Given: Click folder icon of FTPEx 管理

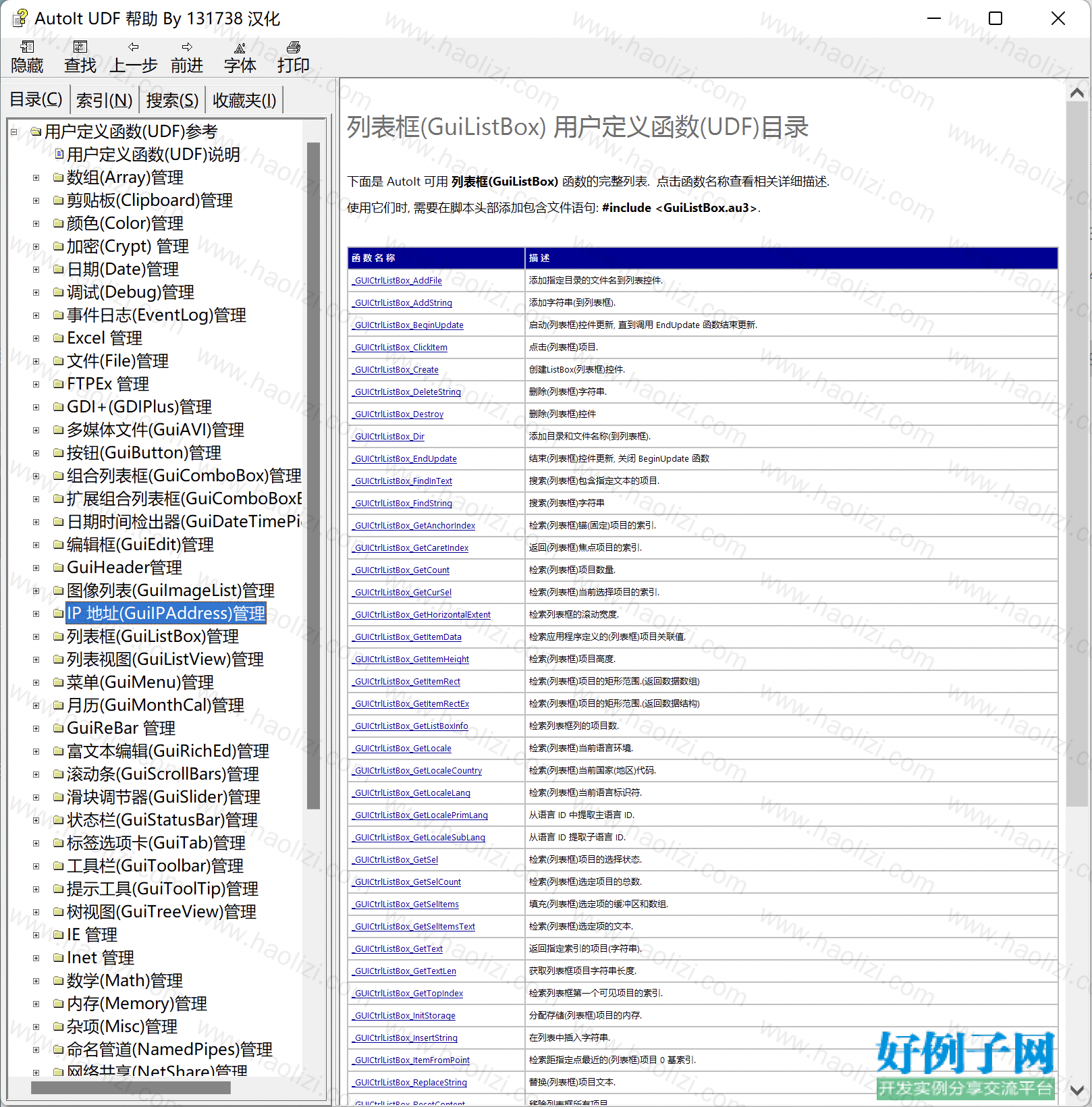Looking at the screenshot, I should point(59,385).
